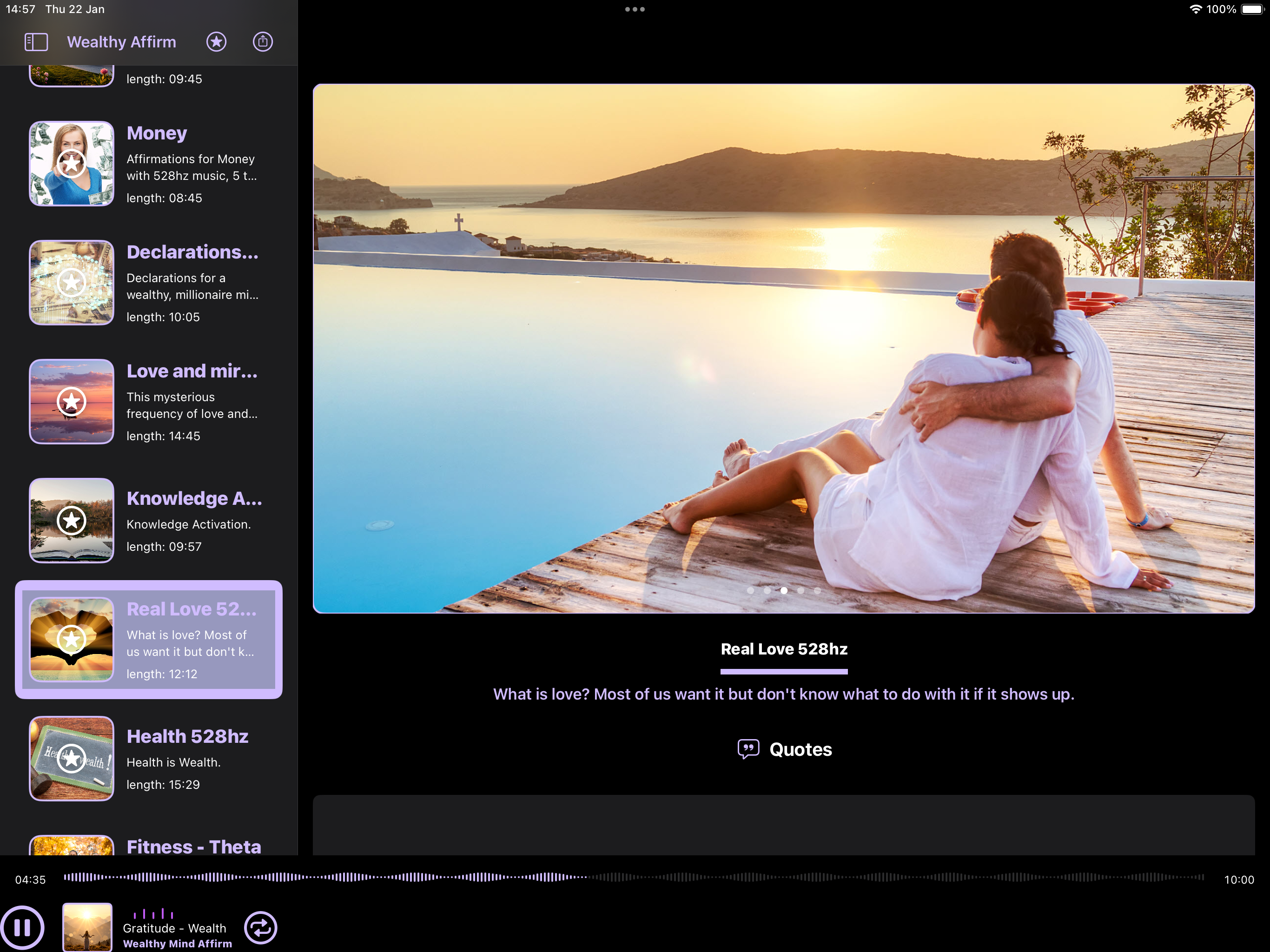Viewport: 1270px width, 952px height.
Task: Seek within the audio waveform progress bar
Action: coord(634,877)
